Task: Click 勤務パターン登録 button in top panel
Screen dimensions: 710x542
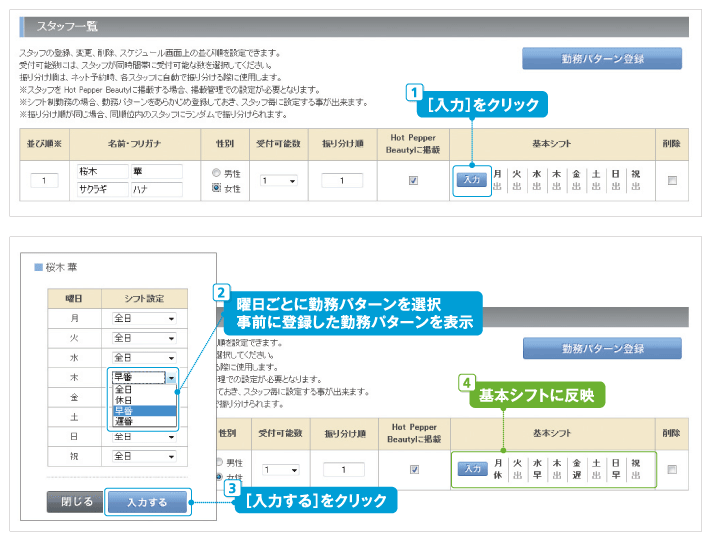Action: pos(601,58)
